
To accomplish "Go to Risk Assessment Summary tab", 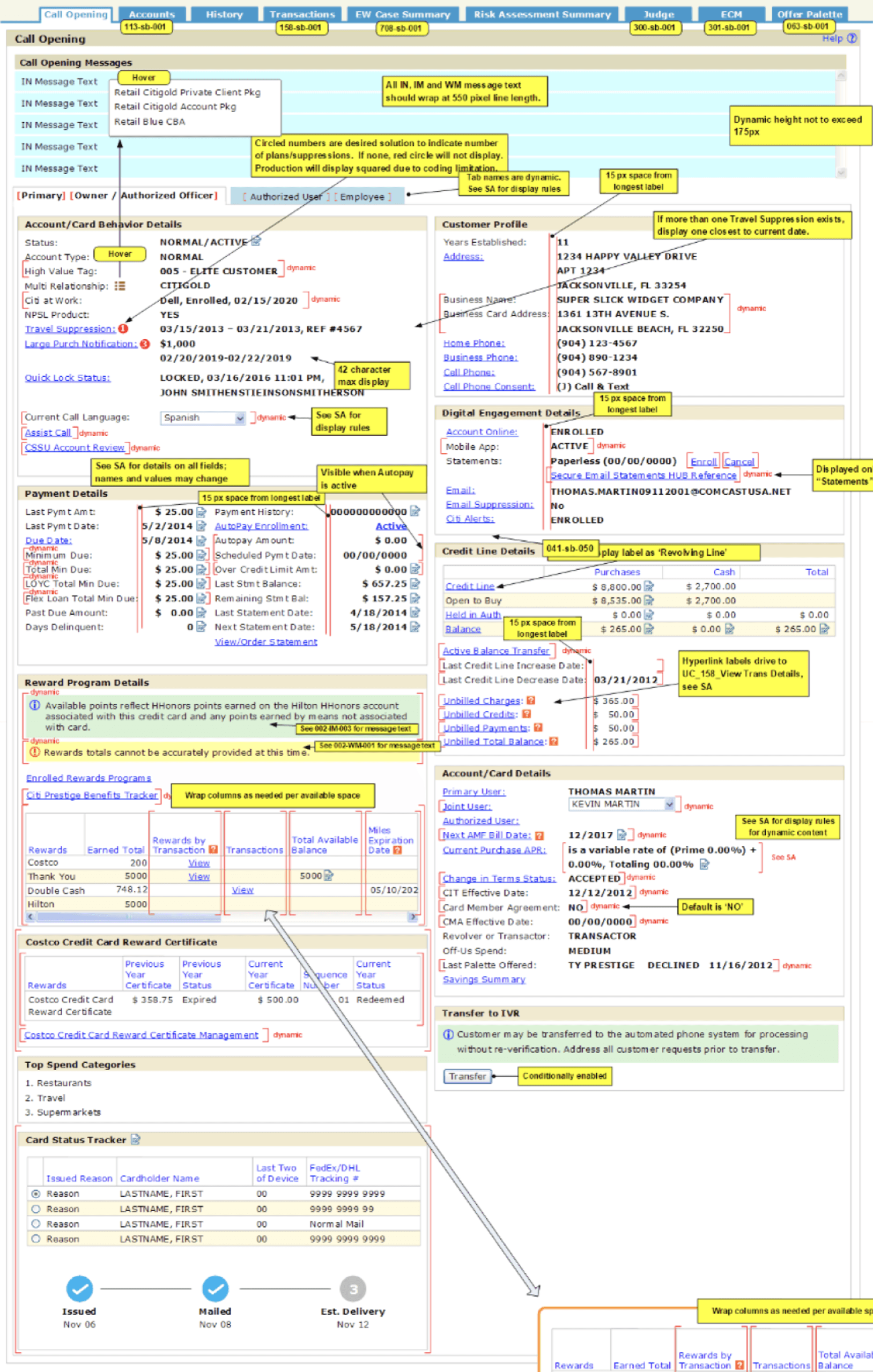I will click(x=542, y=14).
